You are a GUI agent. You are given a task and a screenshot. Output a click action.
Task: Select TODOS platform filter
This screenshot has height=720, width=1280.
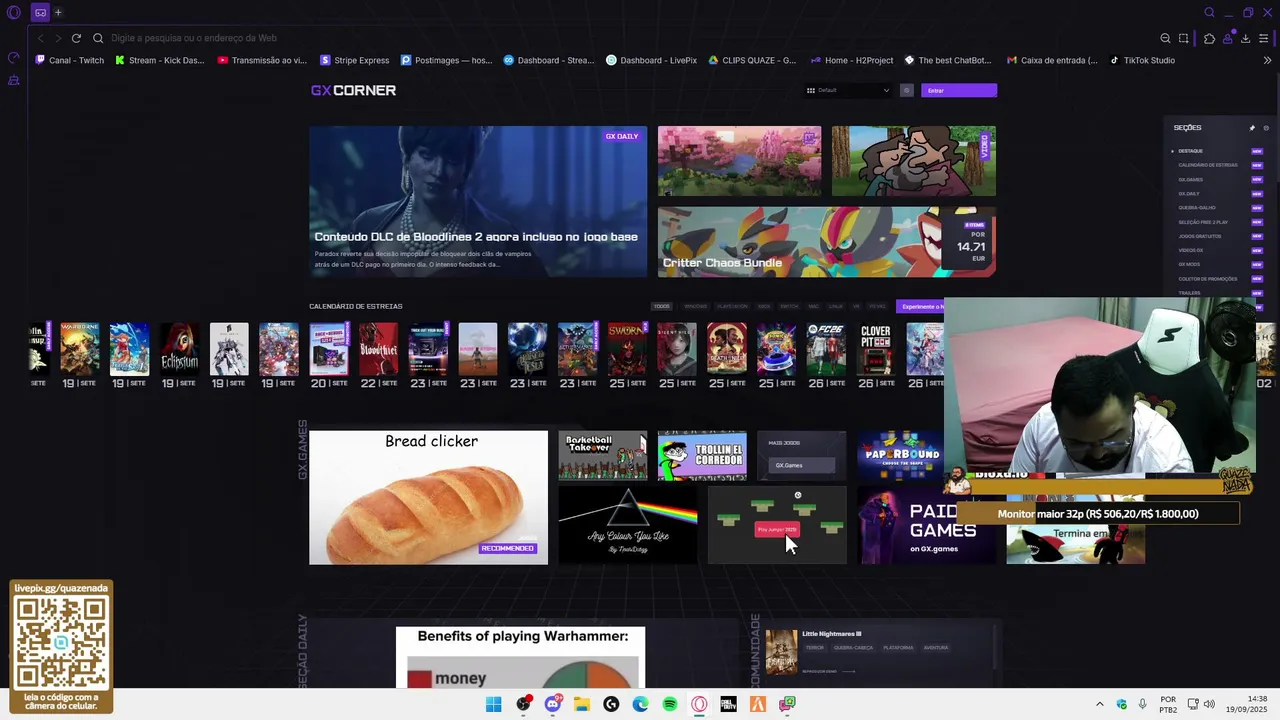coord(662,306)
